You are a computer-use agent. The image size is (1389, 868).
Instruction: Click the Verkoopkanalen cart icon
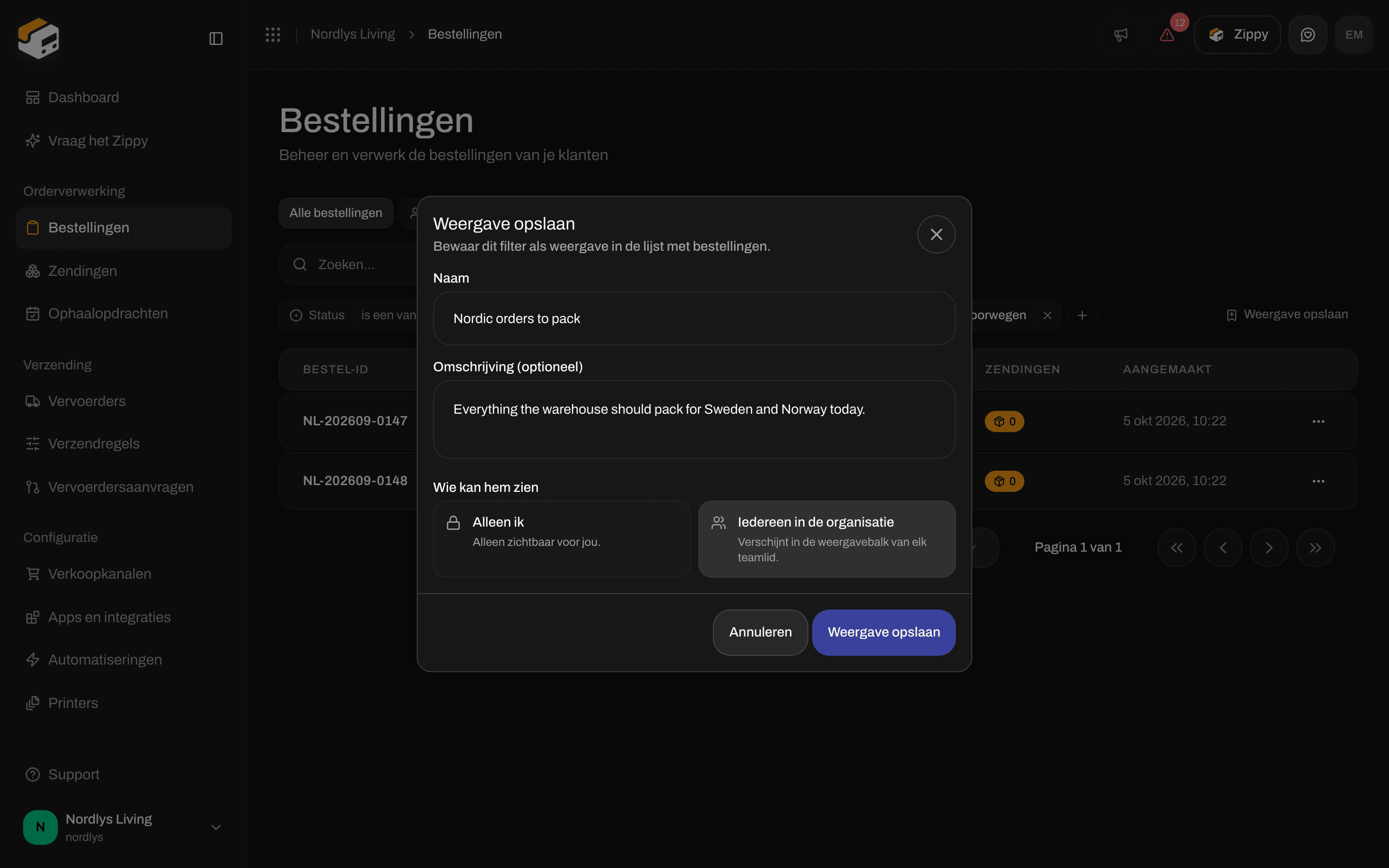click(33, 574)
